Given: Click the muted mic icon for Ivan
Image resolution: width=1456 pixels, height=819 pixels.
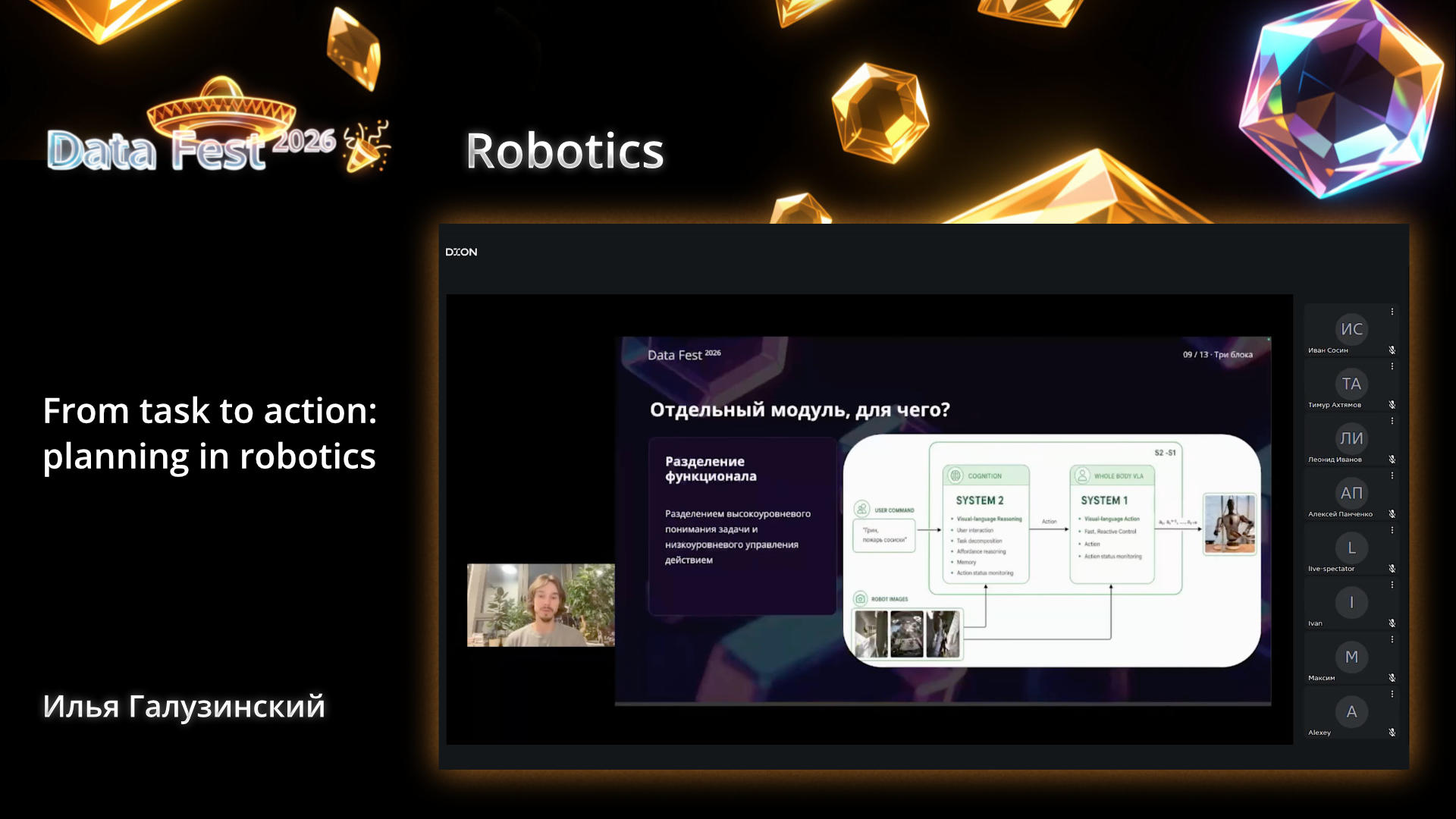Looking at the screenshot, I should coord(1392,623).
